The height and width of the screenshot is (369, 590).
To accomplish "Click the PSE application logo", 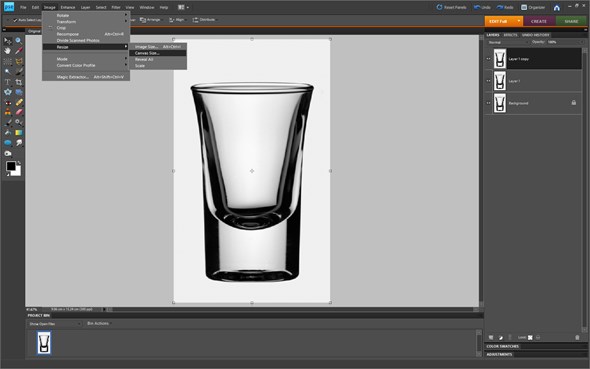I will (8, 6).
